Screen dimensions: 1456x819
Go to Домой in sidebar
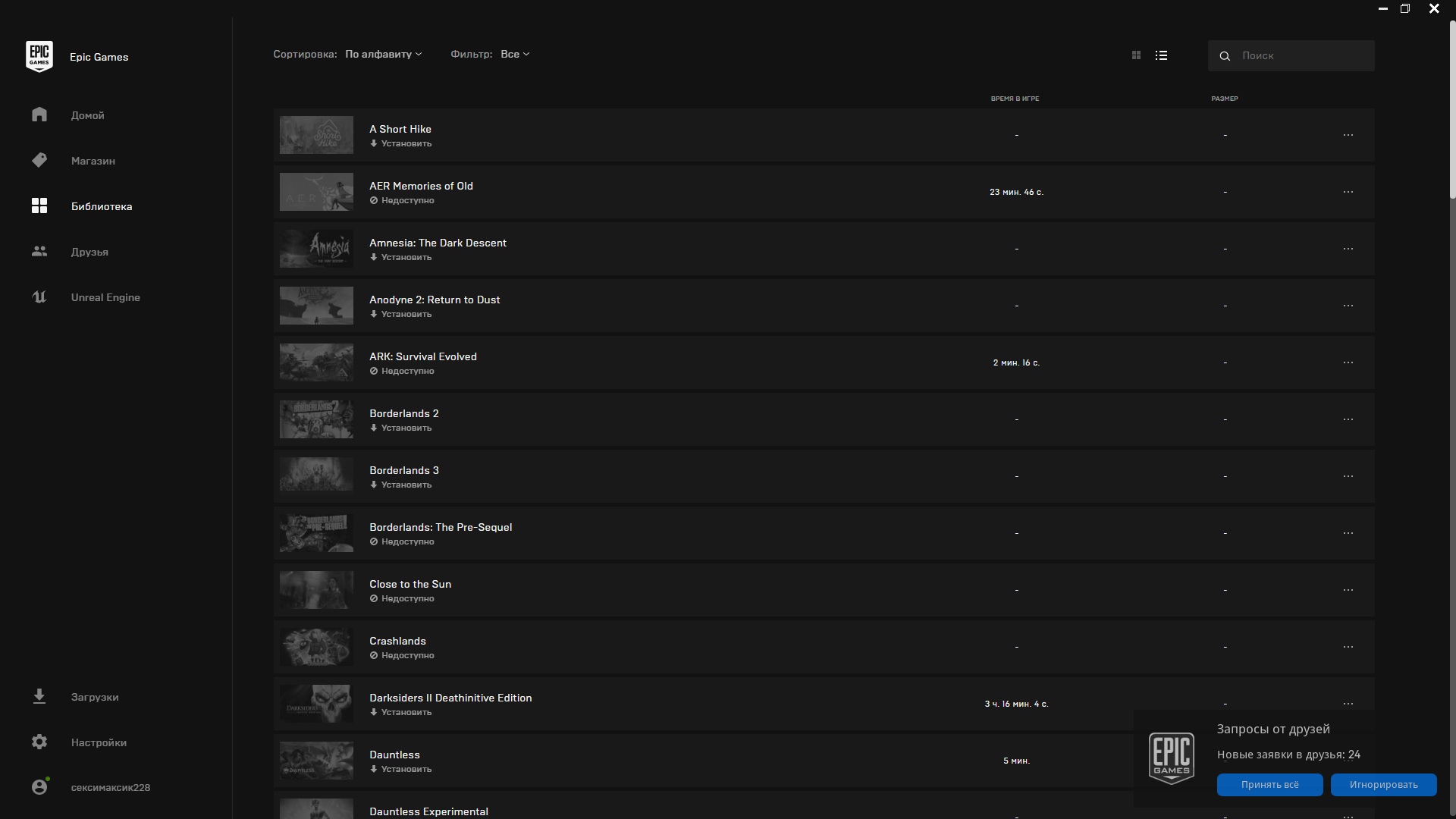pos(88,115)
